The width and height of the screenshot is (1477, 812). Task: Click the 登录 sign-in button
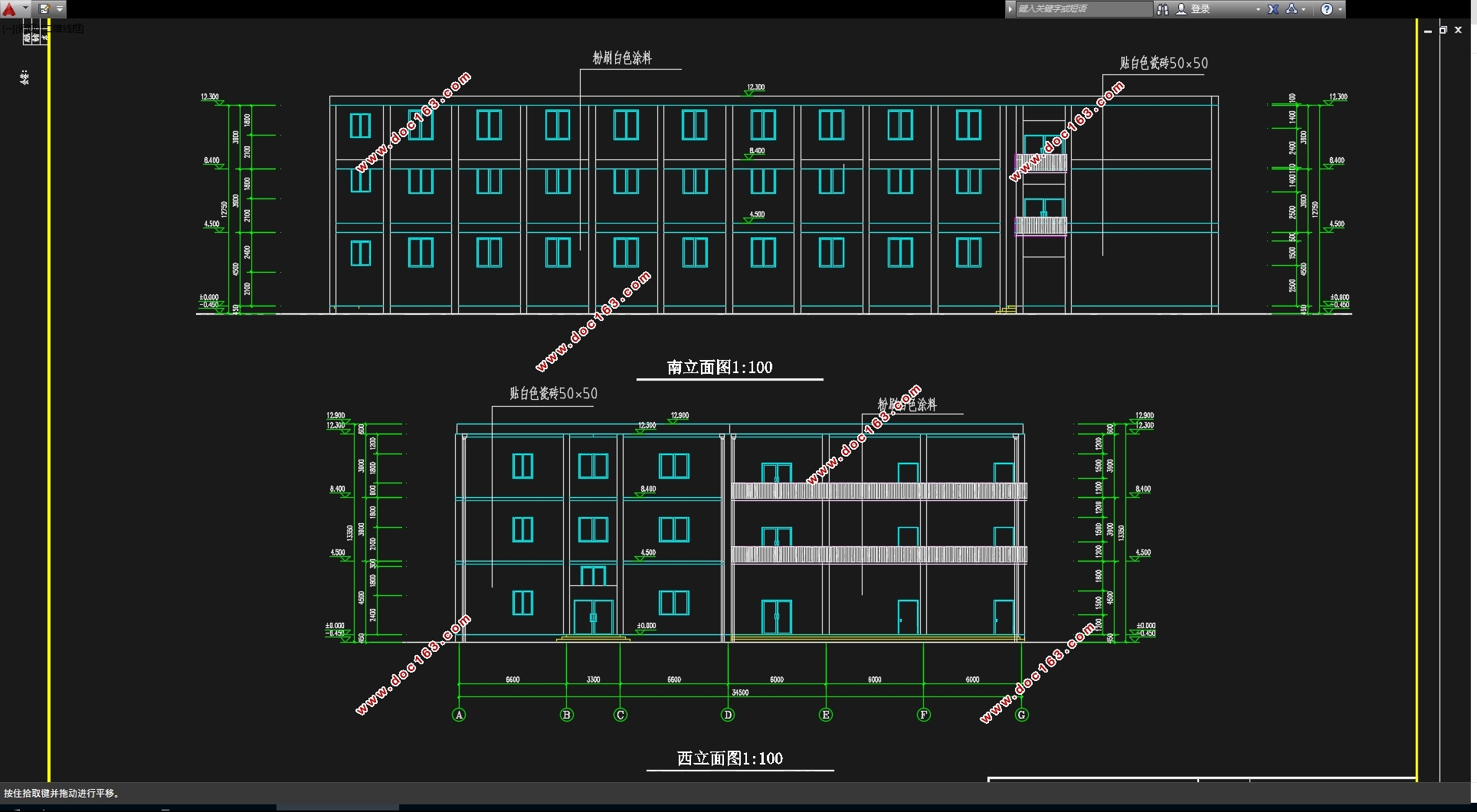click(1200, 9)
